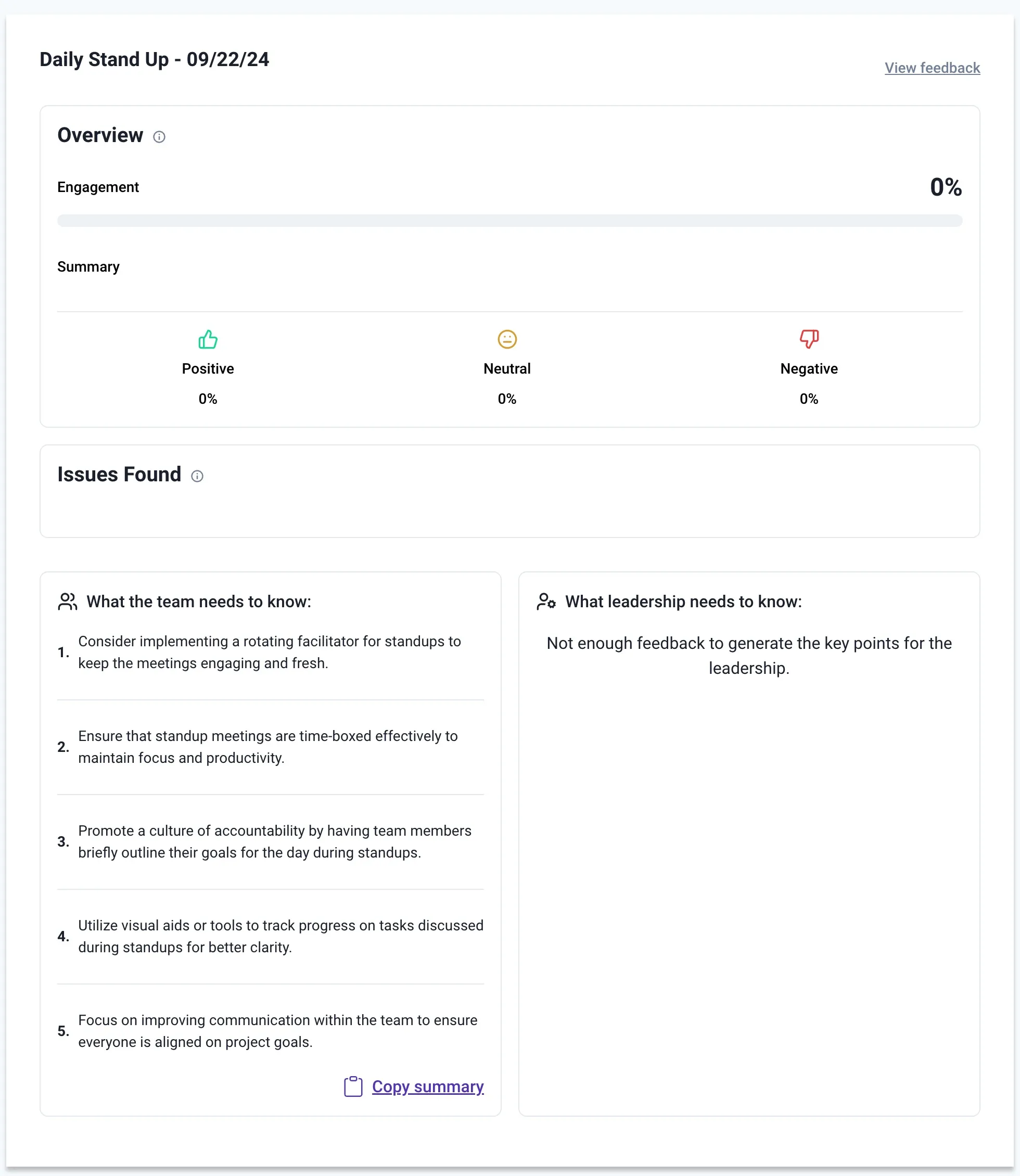The width and height of the screenshot is (1020, 1176).
Task: Select the time-boxed standup meetings item
Action: pos(267,747)
